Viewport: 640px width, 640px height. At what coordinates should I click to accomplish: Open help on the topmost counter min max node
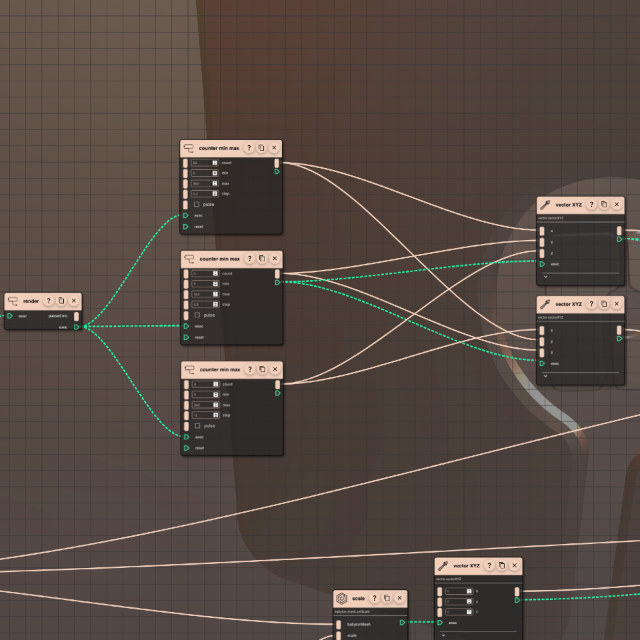click(249, 148)
